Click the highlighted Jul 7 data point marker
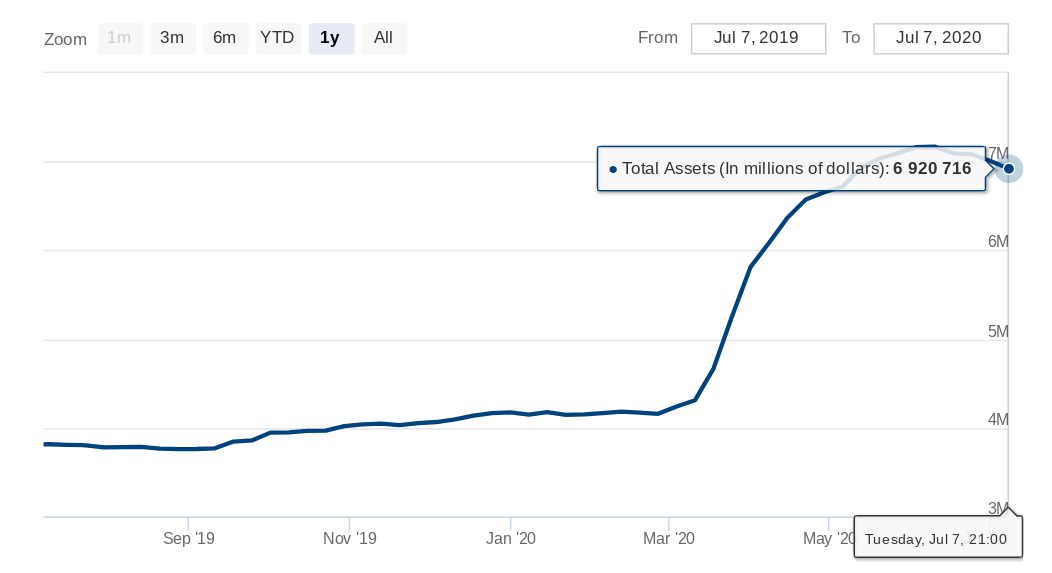1052x573 pixels. click(1008, 168)
